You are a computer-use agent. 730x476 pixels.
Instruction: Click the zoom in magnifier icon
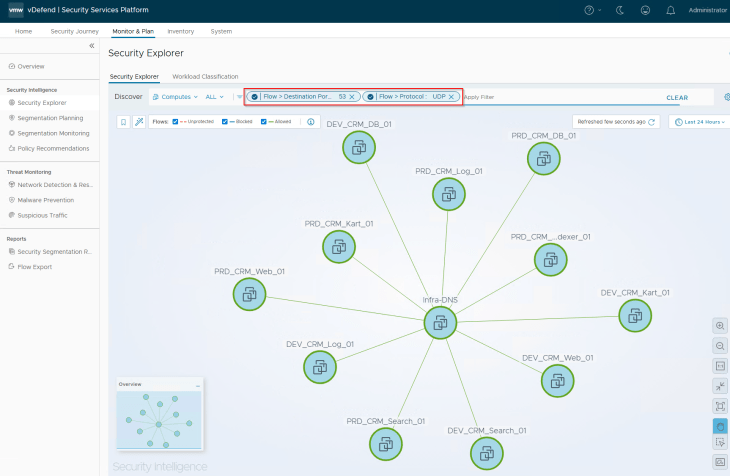tap(720, 326)
